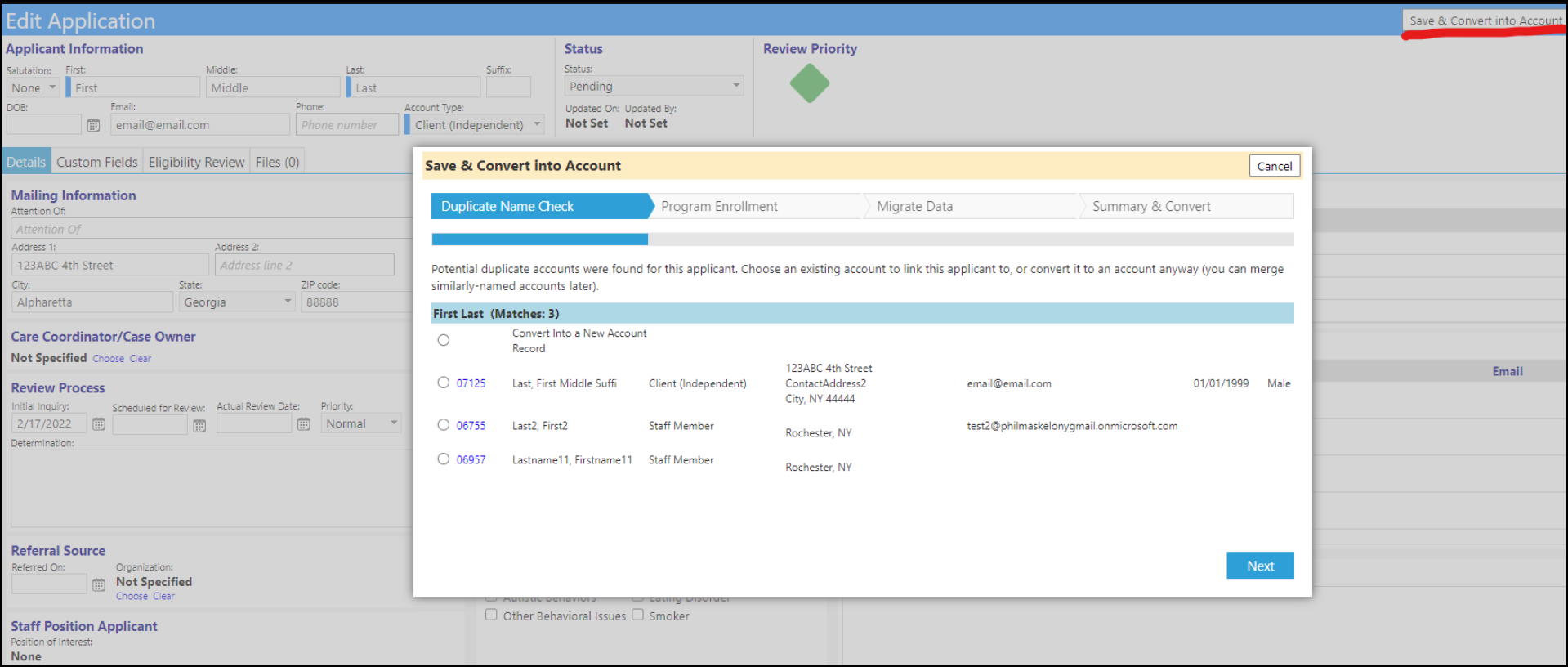Open the Scheduled for Review calendar picker
Image resolution: width=1568 pixels, height=667 pixels.
[x=199, y=425]
